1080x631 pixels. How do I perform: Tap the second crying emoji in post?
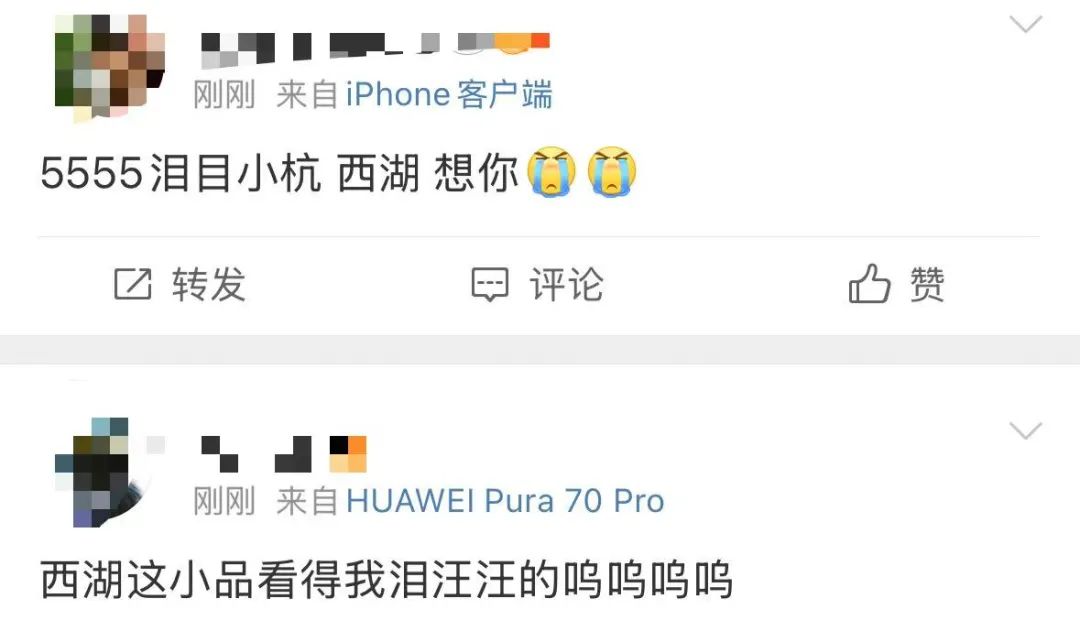click(612, 172)
